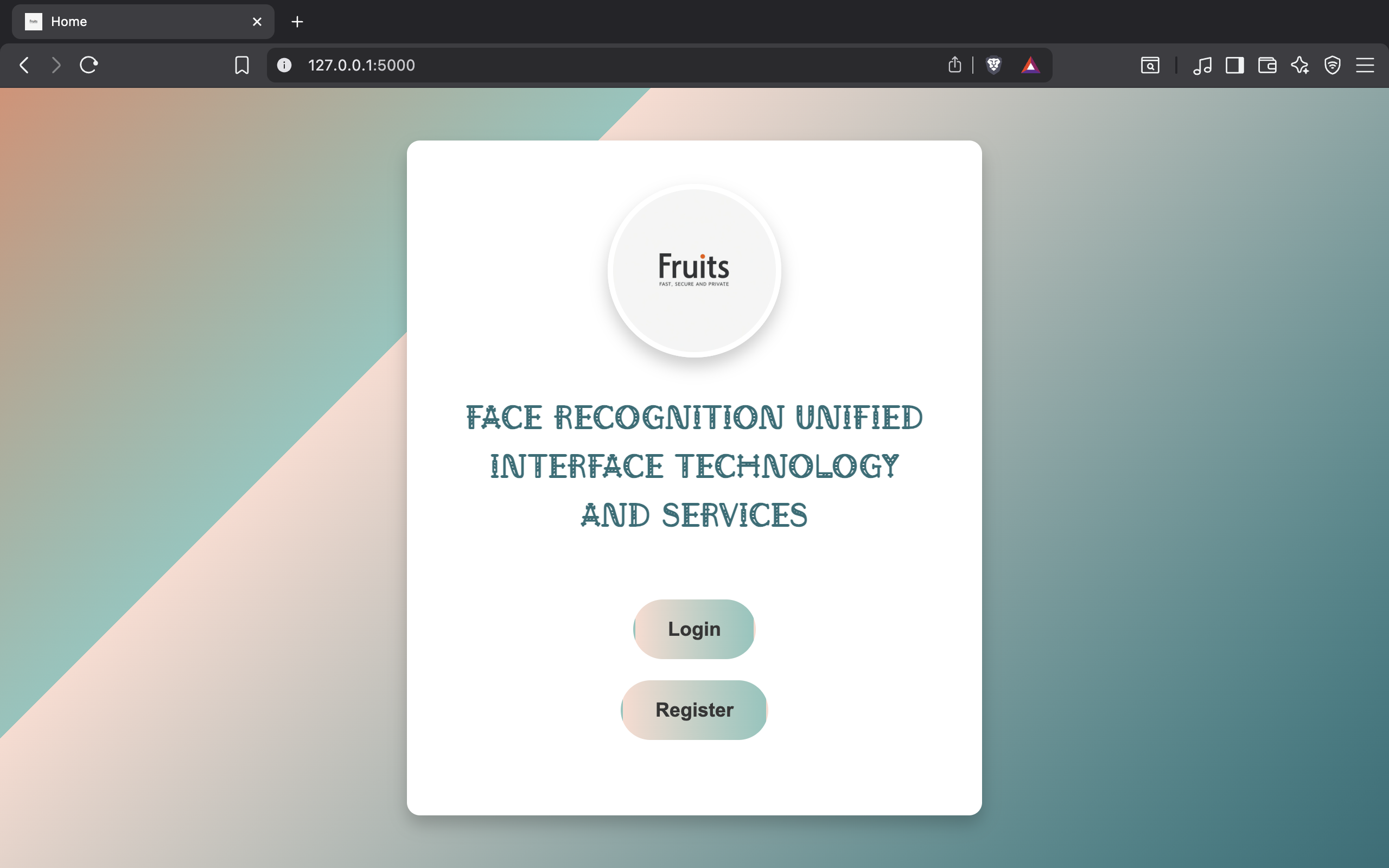1389x868 pixels.
Task: Click the Register button
Action: [693, 710]
